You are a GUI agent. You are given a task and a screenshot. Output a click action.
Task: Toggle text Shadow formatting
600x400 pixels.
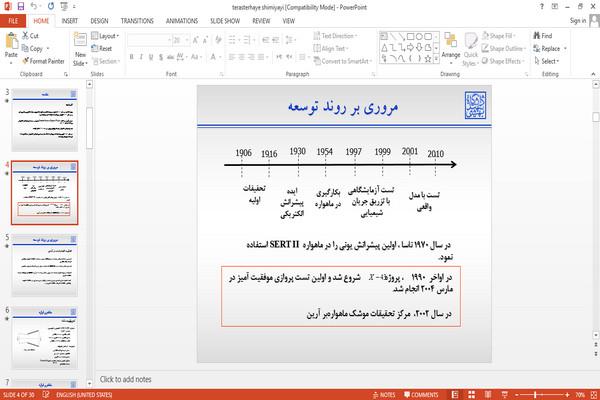click(x=161, y=57)
